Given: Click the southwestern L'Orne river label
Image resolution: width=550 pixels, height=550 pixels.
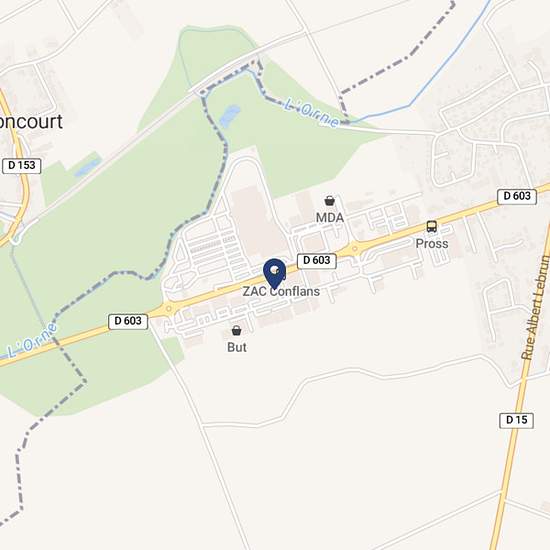Looking at the screenshot, I should (x=32, y=341).
